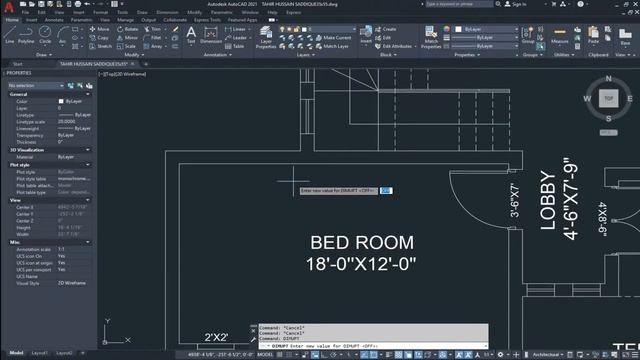Select the Line tool
Screen dimensions: 640x360
[9, 35]
